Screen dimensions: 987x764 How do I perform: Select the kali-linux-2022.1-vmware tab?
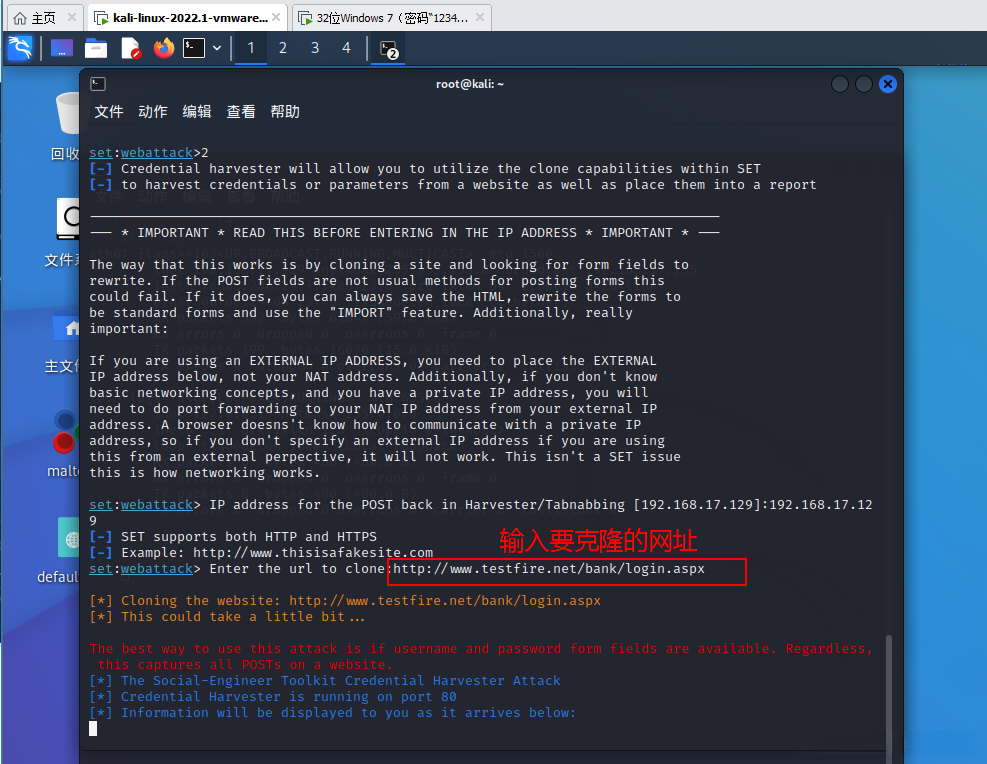189,18
